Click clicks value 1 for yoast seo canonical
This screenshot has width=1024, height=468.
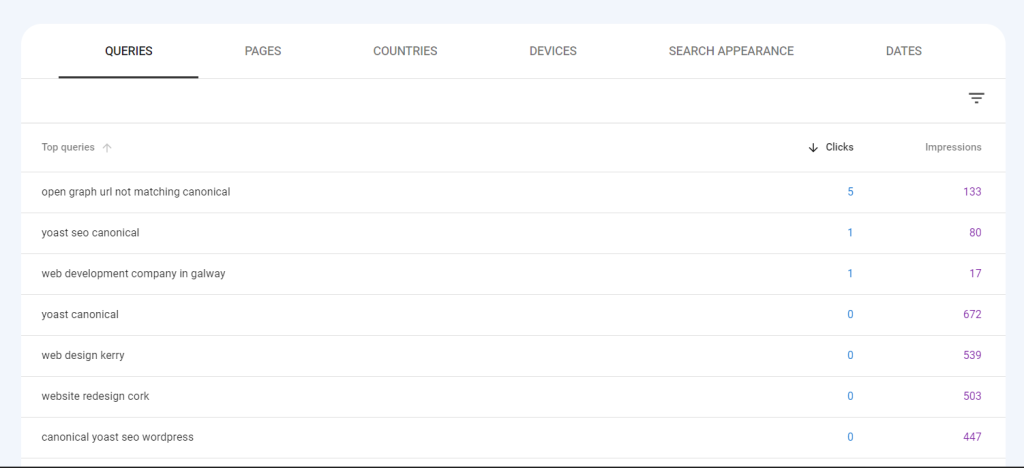pyautogui.click(x=850, y=232)
